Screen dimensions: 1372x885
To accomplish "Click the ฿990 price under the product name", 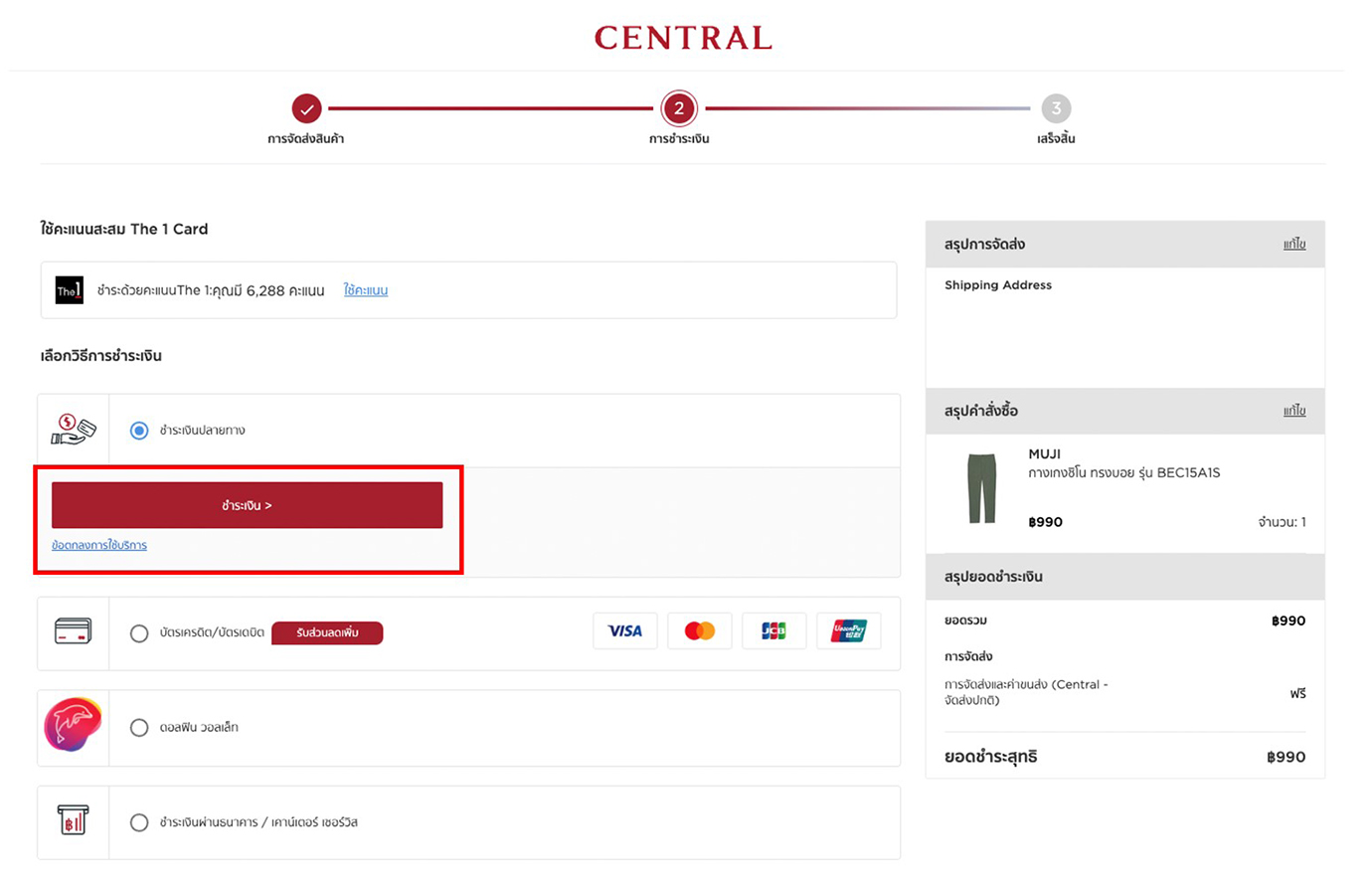I will click(x=1045, y=522).
